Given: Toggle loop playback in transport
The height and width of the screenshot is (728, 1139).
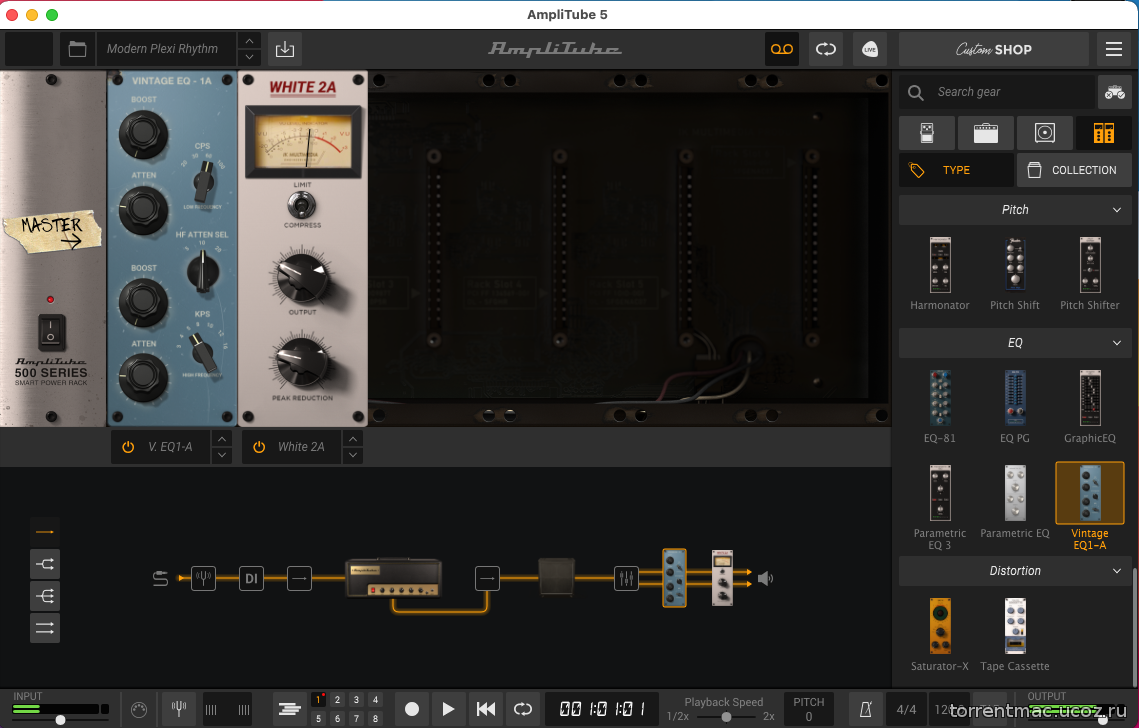Looking at the screenshot, I should pyautogui.click(x=522, y=709).
